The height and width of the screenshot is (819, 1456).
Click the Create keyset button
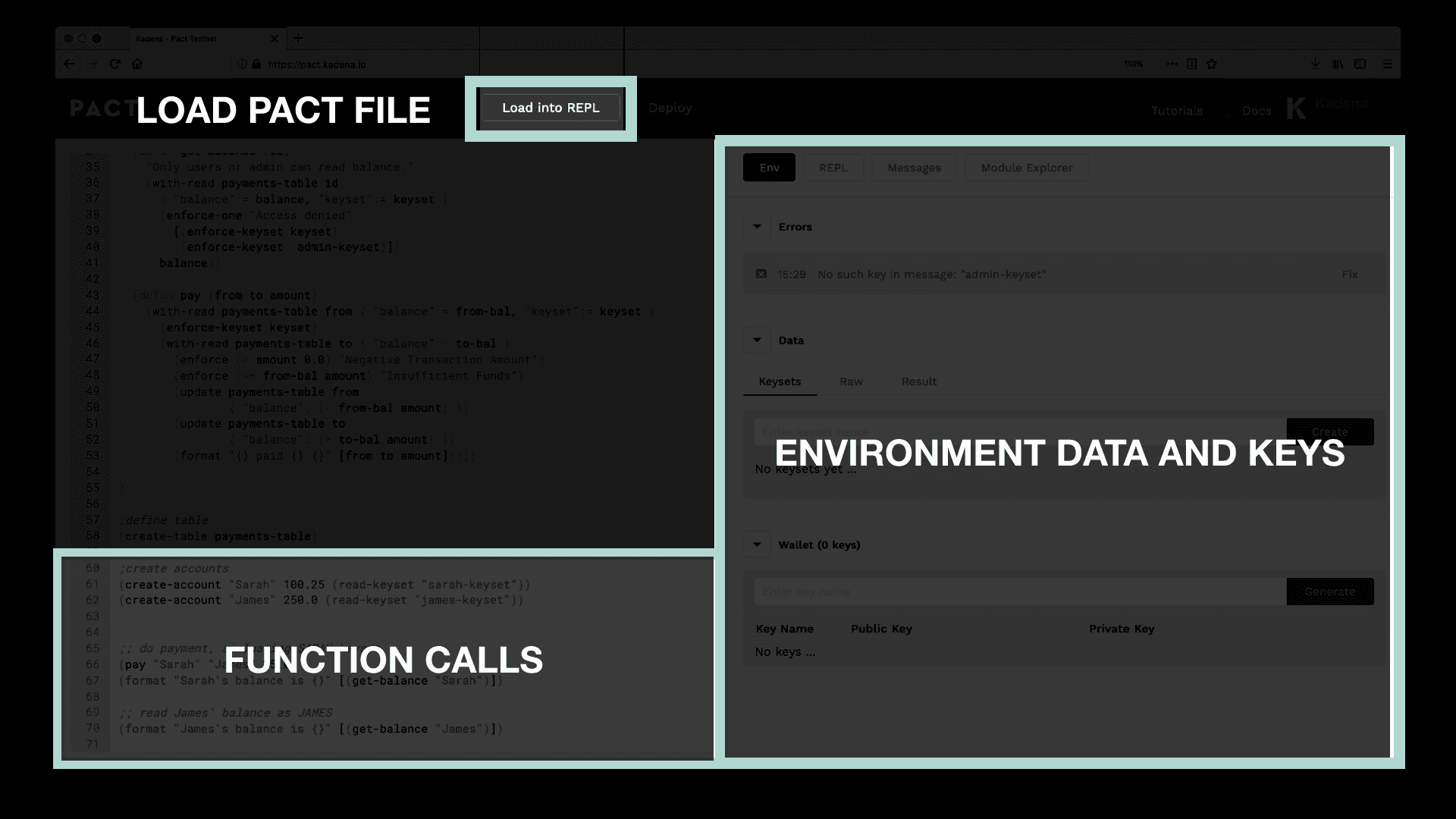(1330, 431)
